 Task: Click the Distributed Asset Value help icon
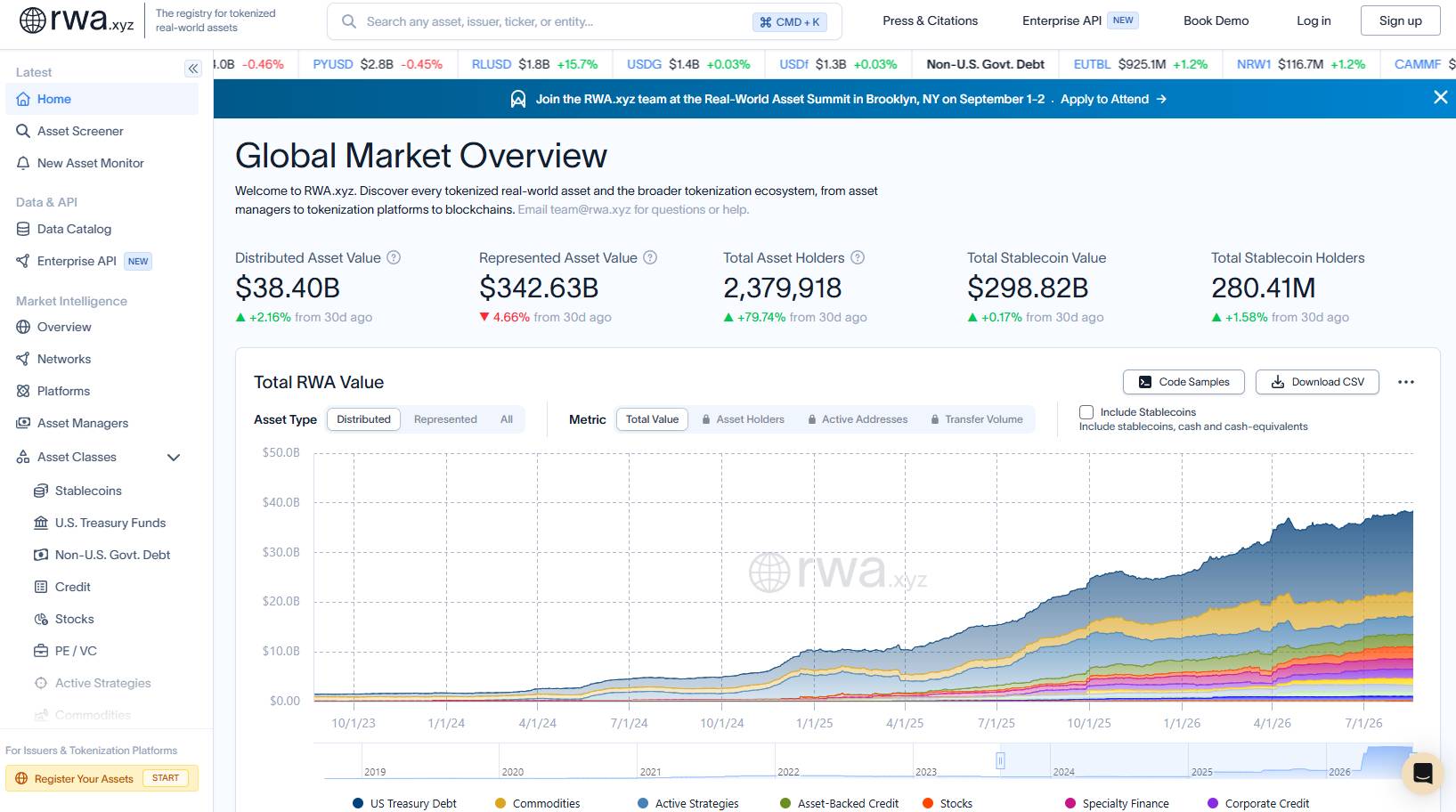pos(394,257)
